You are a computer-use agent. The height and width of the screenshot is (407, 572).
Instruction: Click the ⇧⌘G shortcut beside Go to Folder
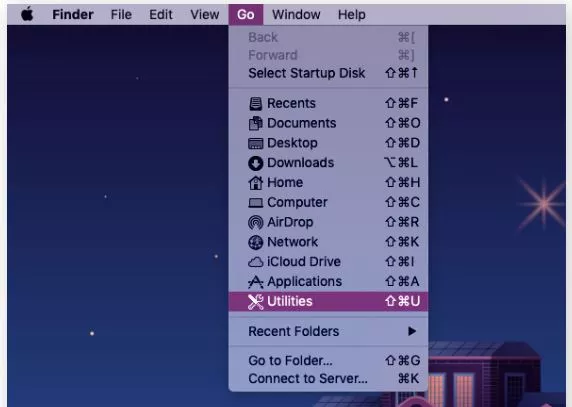point(402,361)
